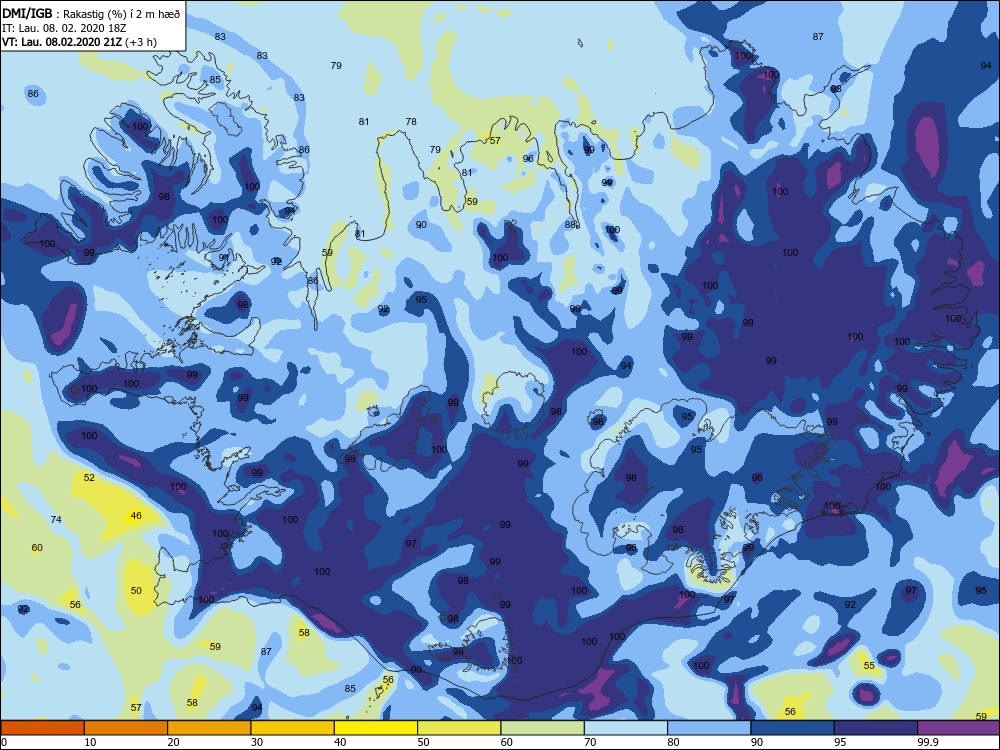Click the medium blue 90–95 legend swatch

(x=792, y=728)
